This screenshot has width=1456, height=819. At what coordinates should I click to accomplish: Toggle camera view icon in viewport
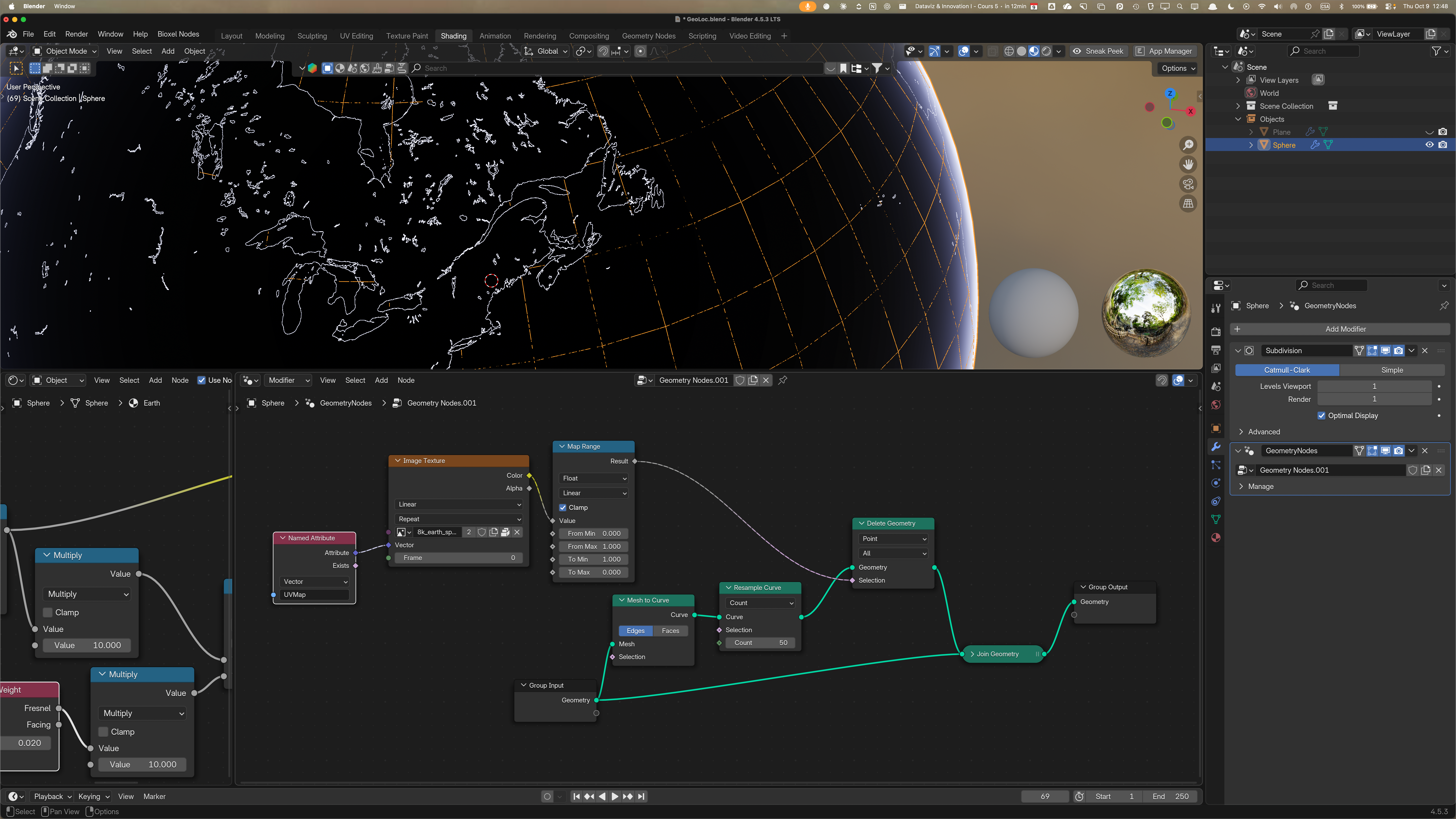[1188, 184]
